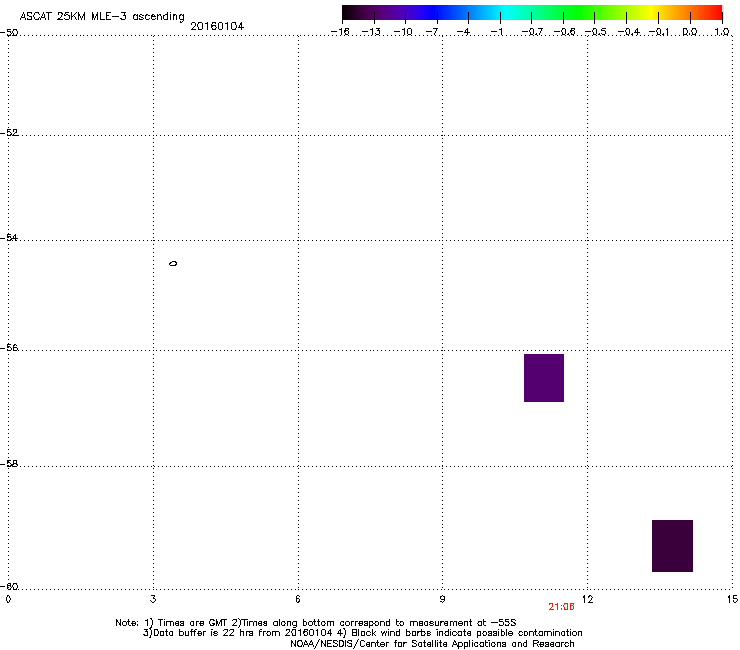Click the -52 latitude axis label
Image resolution: width=740 pixels, height=650 pixels.
(9, 133)
